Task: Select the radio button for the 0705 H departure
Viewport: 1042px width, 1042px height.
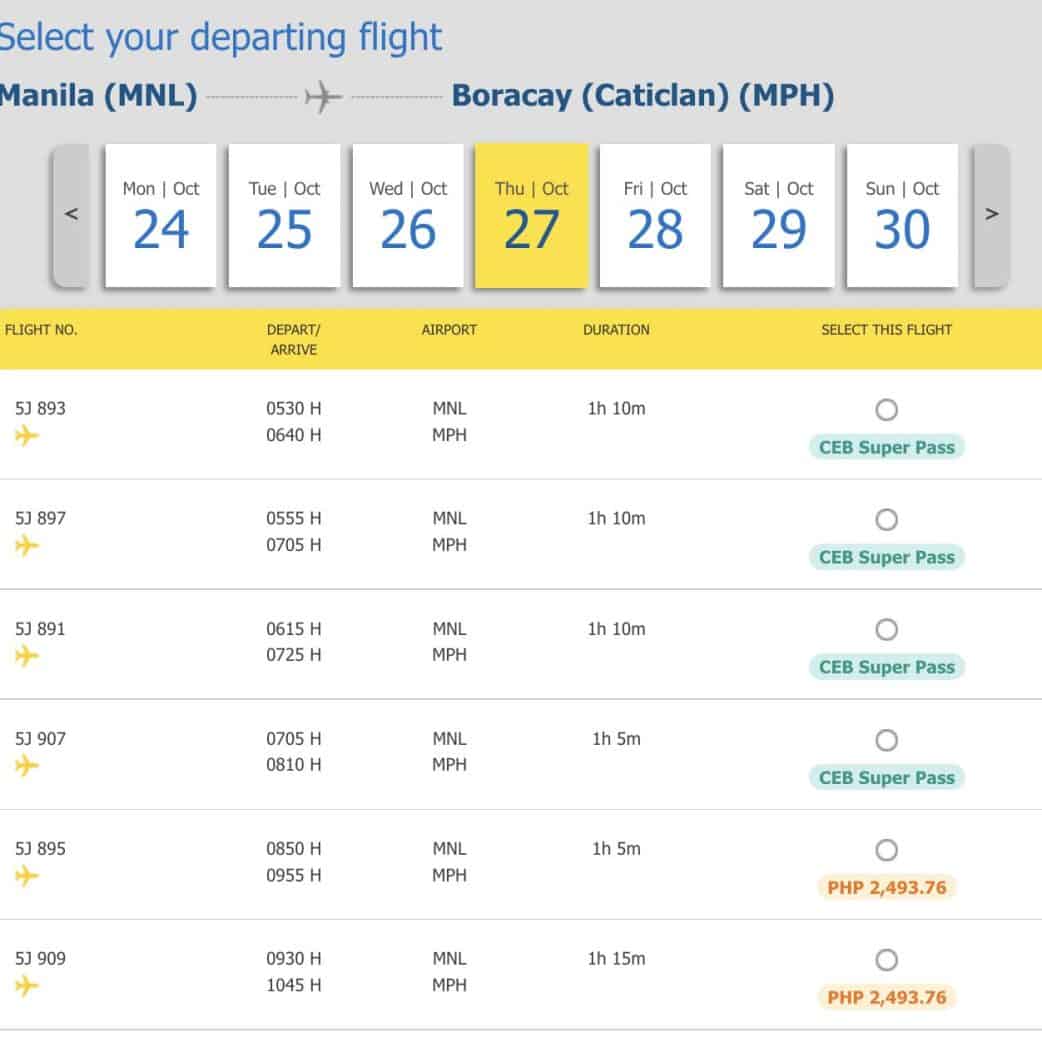Action: click(x=886, y=740)
